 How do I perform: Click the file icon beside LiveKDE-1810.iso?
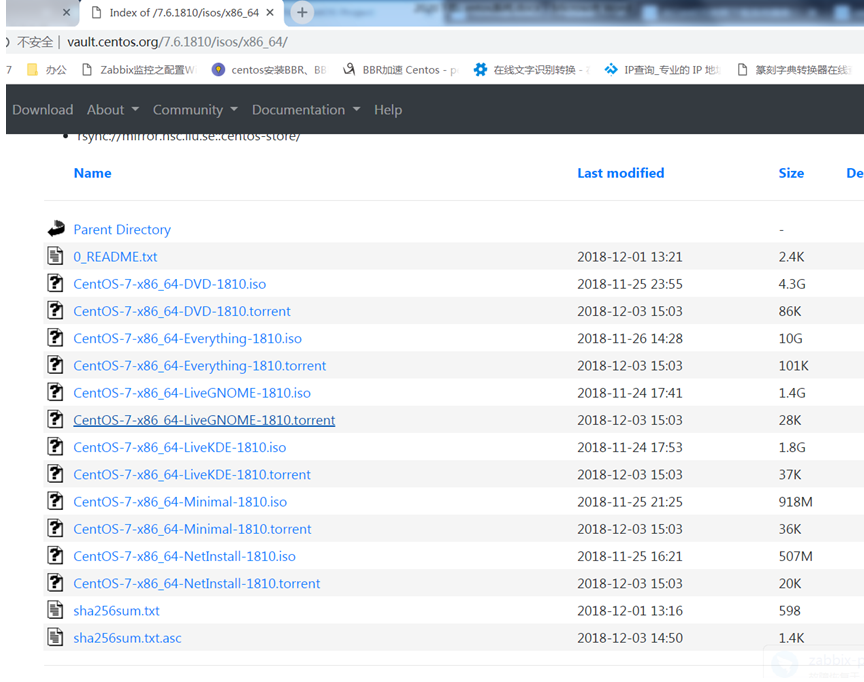click(55, 447)
